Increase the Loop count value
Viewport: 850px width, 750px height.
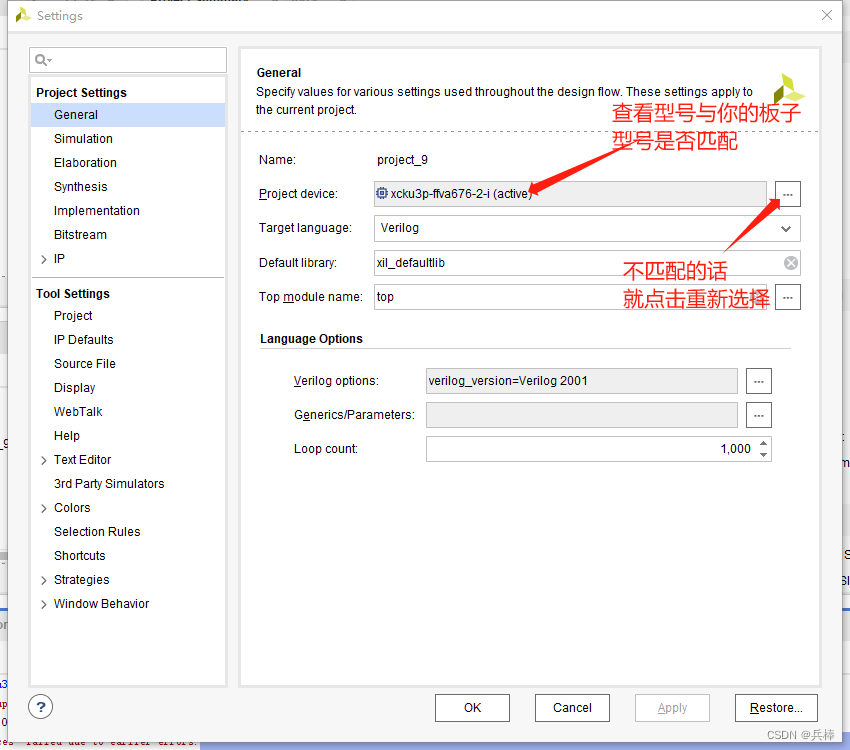763,443
